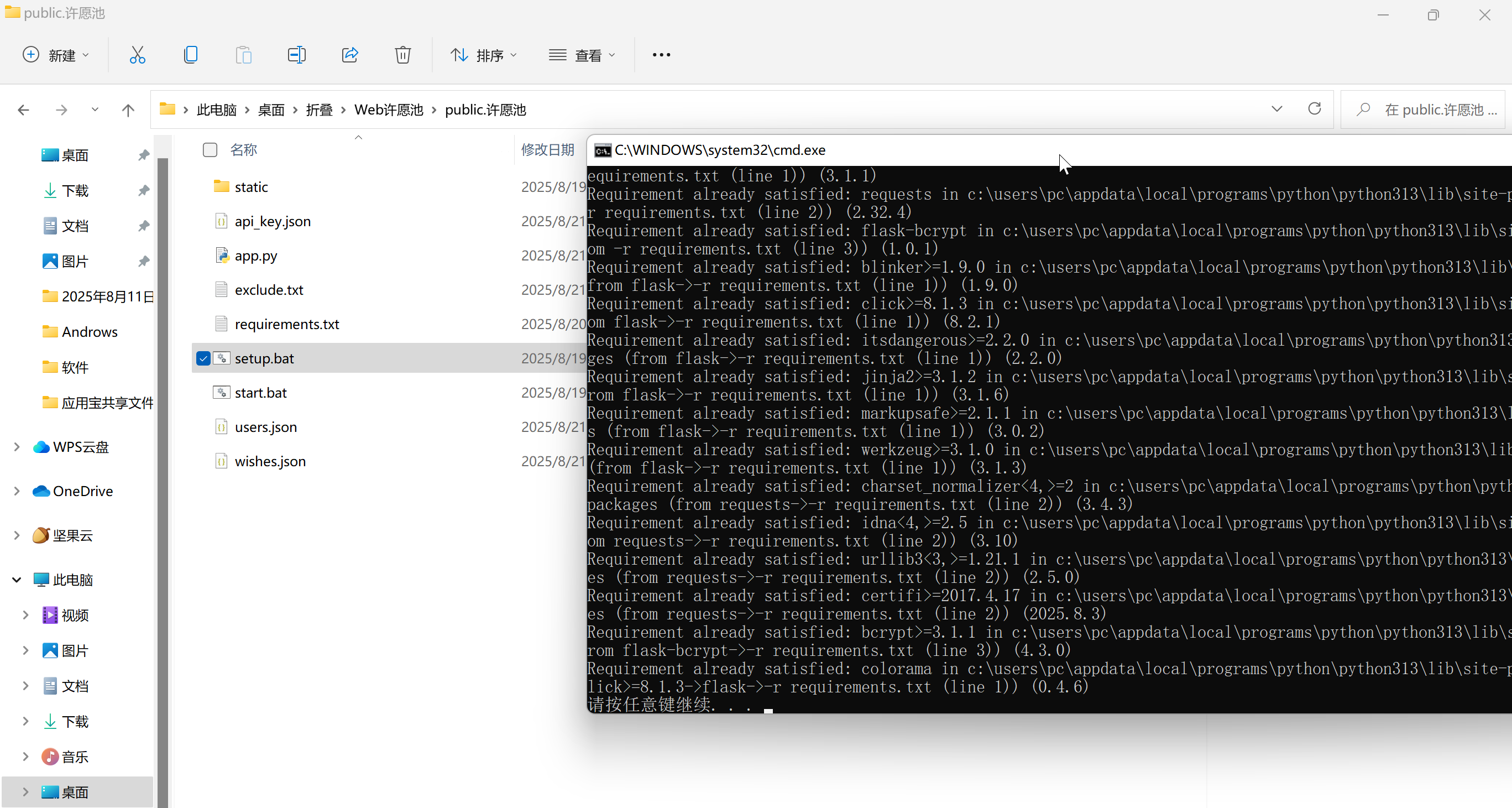Go up one folder level arrow
Screen dimensions: 1512x808
[128, 110]
